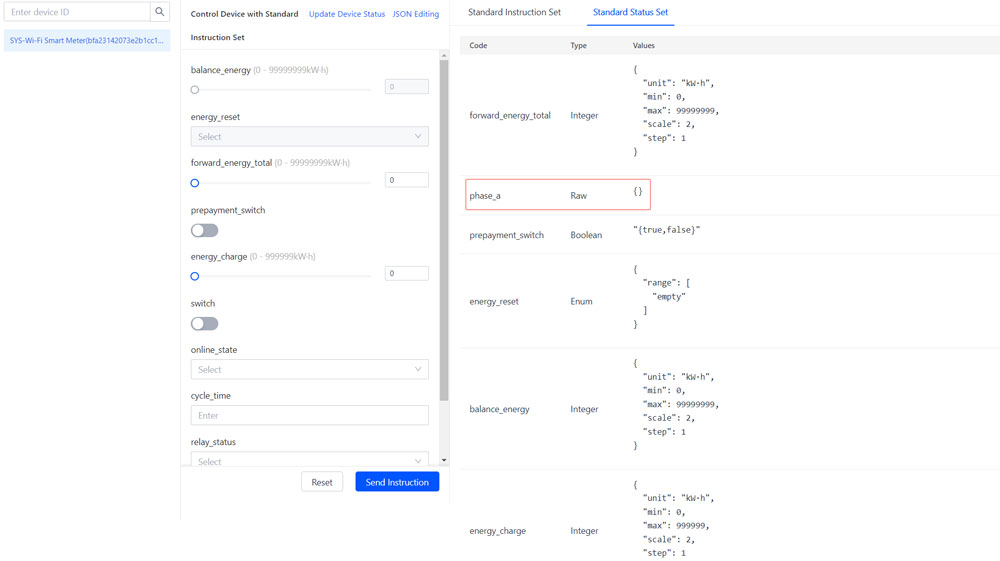
Task: Select SYS-Wi-Fi Smart Meter device in list
Action: 86,40
